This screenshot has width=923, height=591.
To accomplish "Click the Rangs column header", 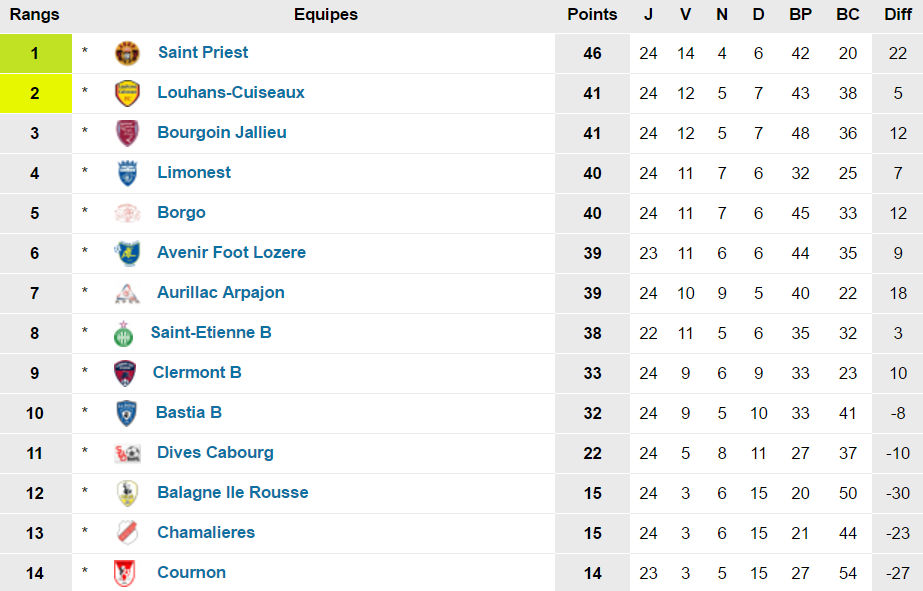I will click(x=35, y=15).
